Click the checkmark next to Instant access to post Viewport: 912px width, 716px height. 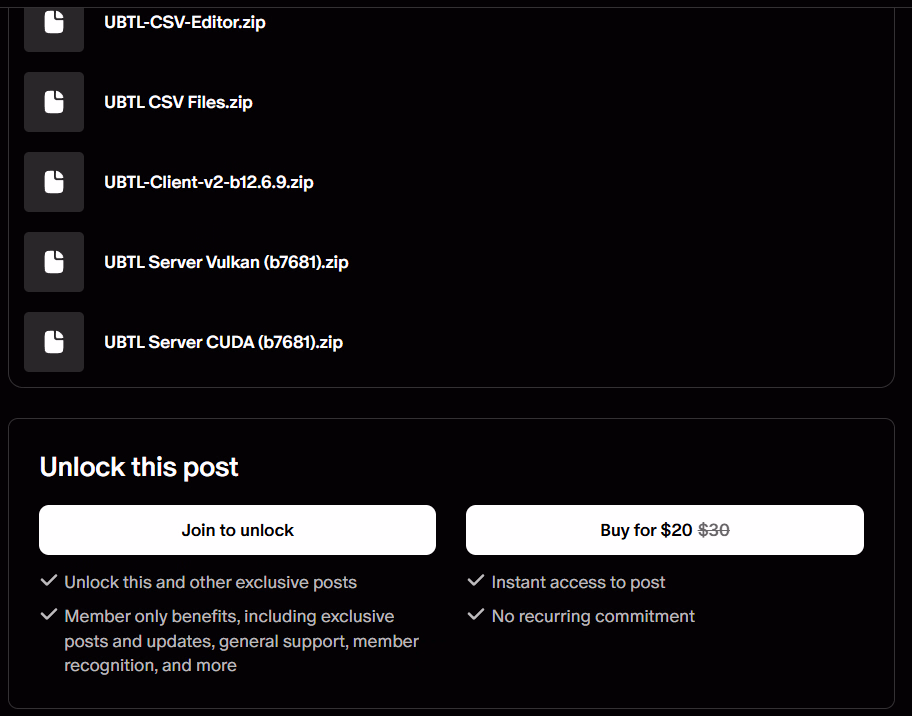pos(476,581)
